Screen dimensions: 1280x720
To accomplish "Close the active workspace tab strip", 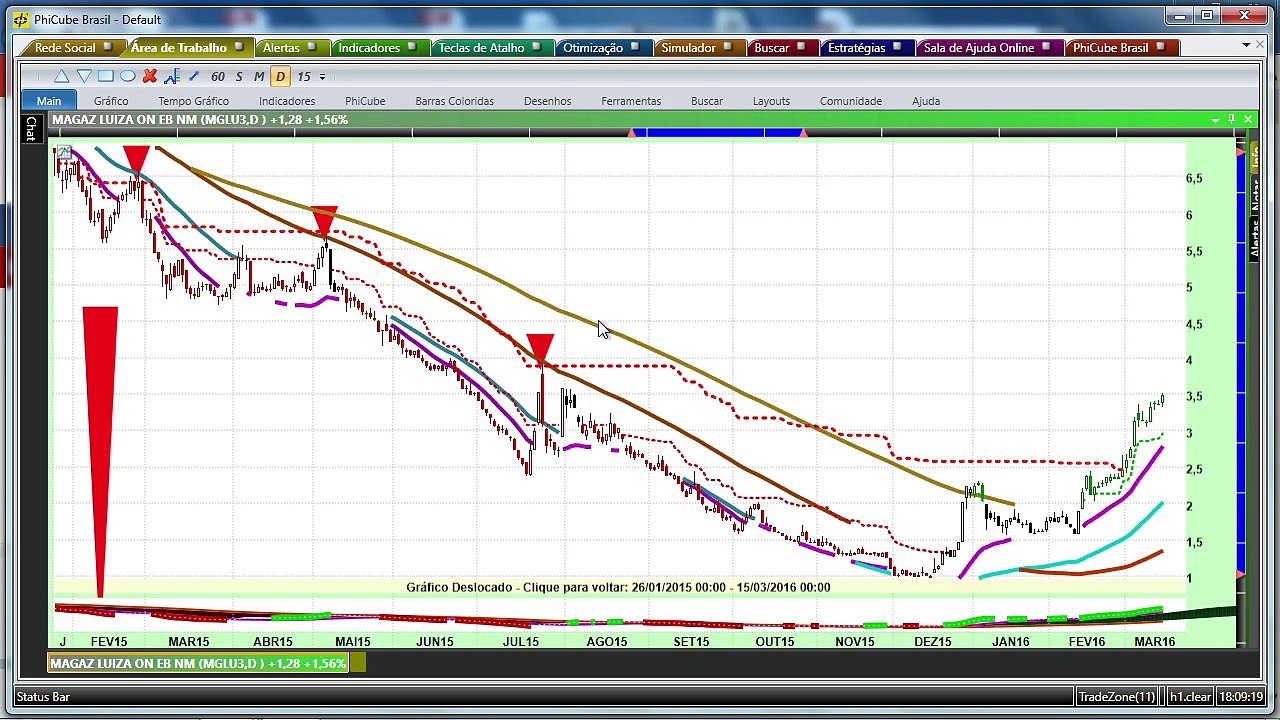I will point(1259,45).
